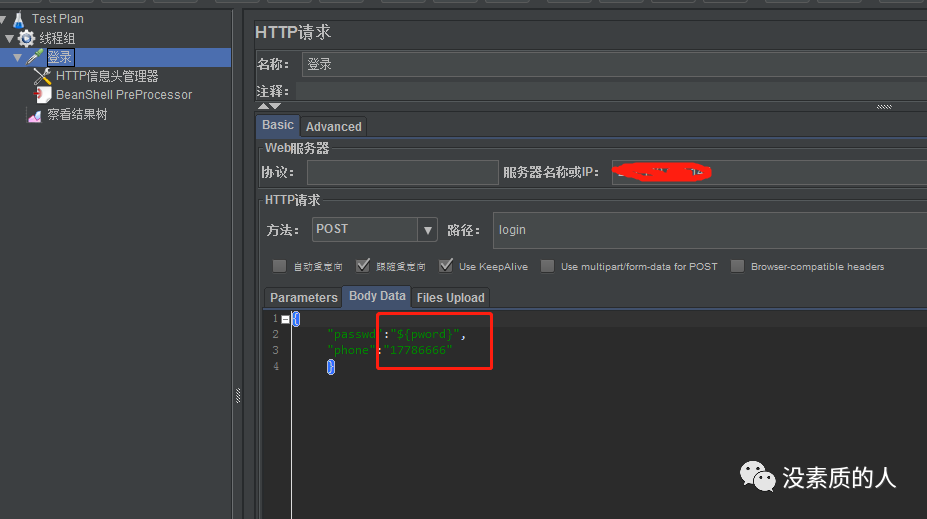Open 察看结果树 listener node
927x519 pixels.
click(77, 115)
